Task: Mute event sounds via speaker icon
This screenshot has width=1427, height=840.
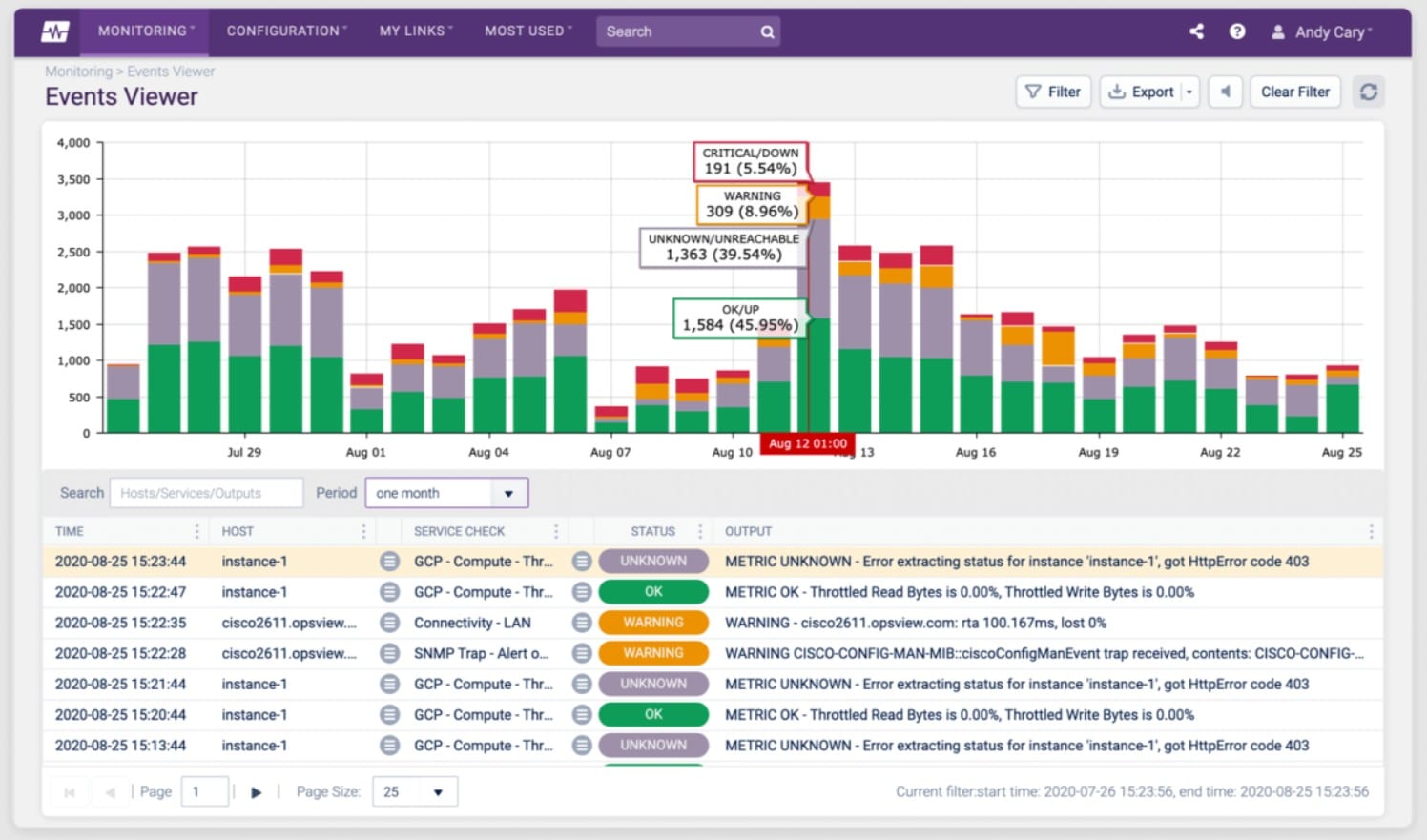Action: point(1226,92)
